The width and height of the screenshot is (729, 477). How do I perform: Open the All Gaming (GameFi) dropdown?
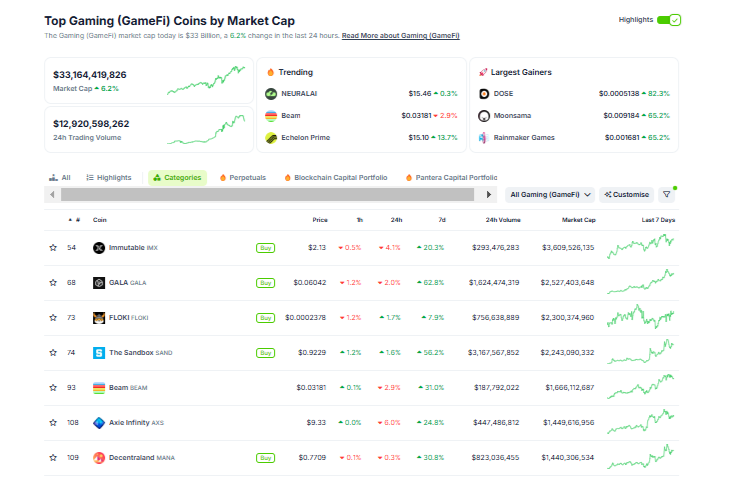click(x=550, y=195)
